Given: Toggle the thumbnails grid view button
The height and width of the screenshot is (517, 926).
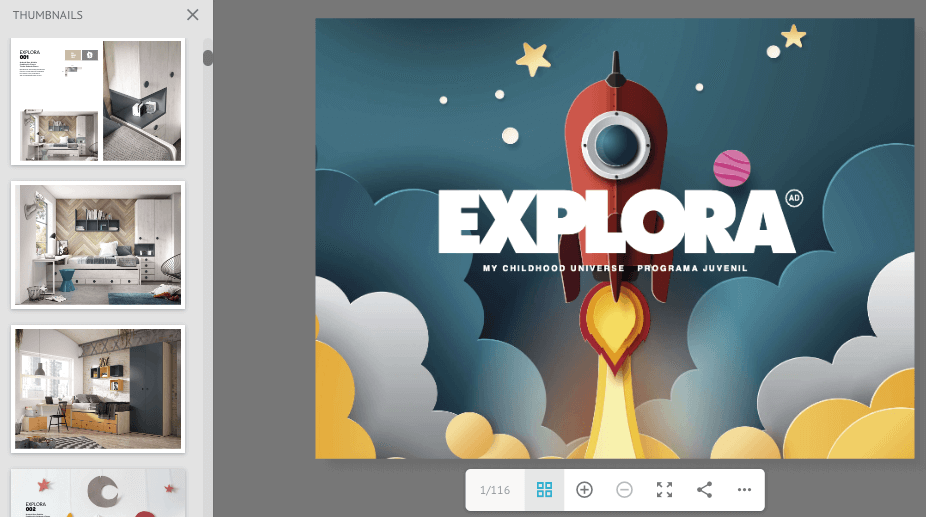Looking at the screenshot, I should tap(544, 490).
